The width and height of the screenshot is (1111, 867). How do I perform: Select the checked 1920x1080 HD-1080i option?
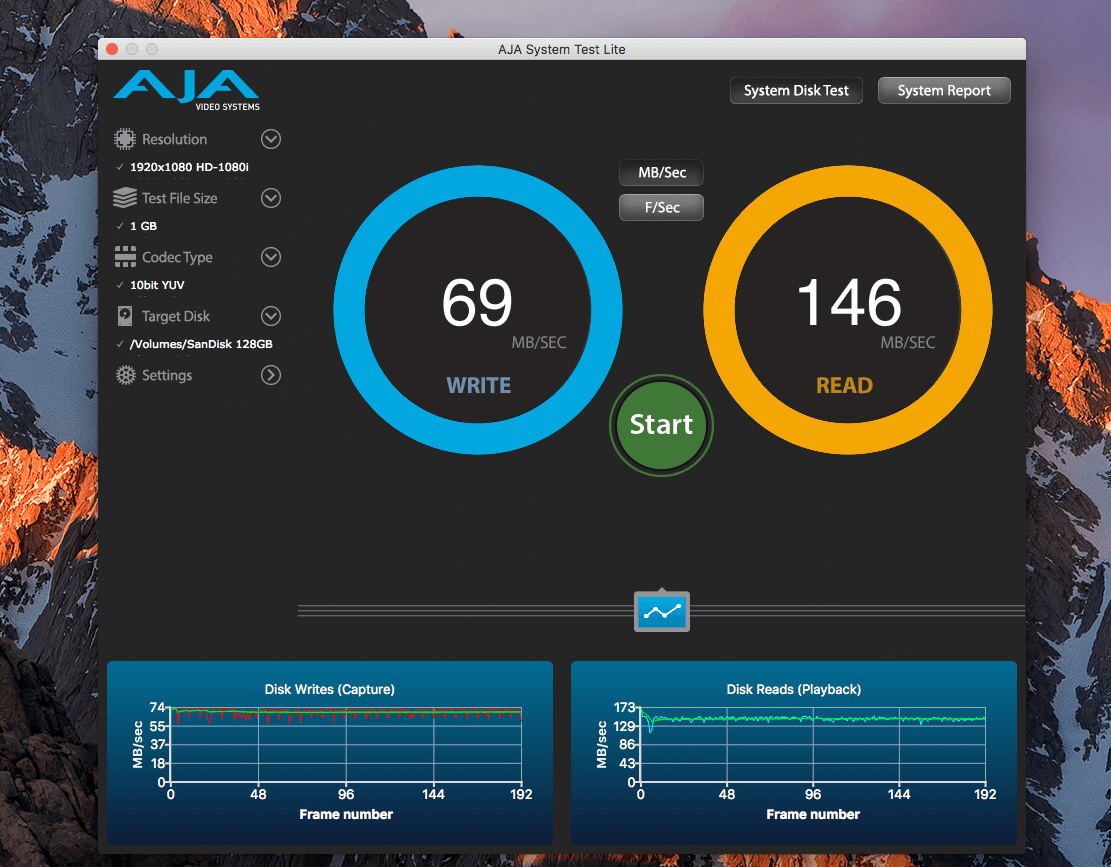pyautogui.click(x=189, y=167)
